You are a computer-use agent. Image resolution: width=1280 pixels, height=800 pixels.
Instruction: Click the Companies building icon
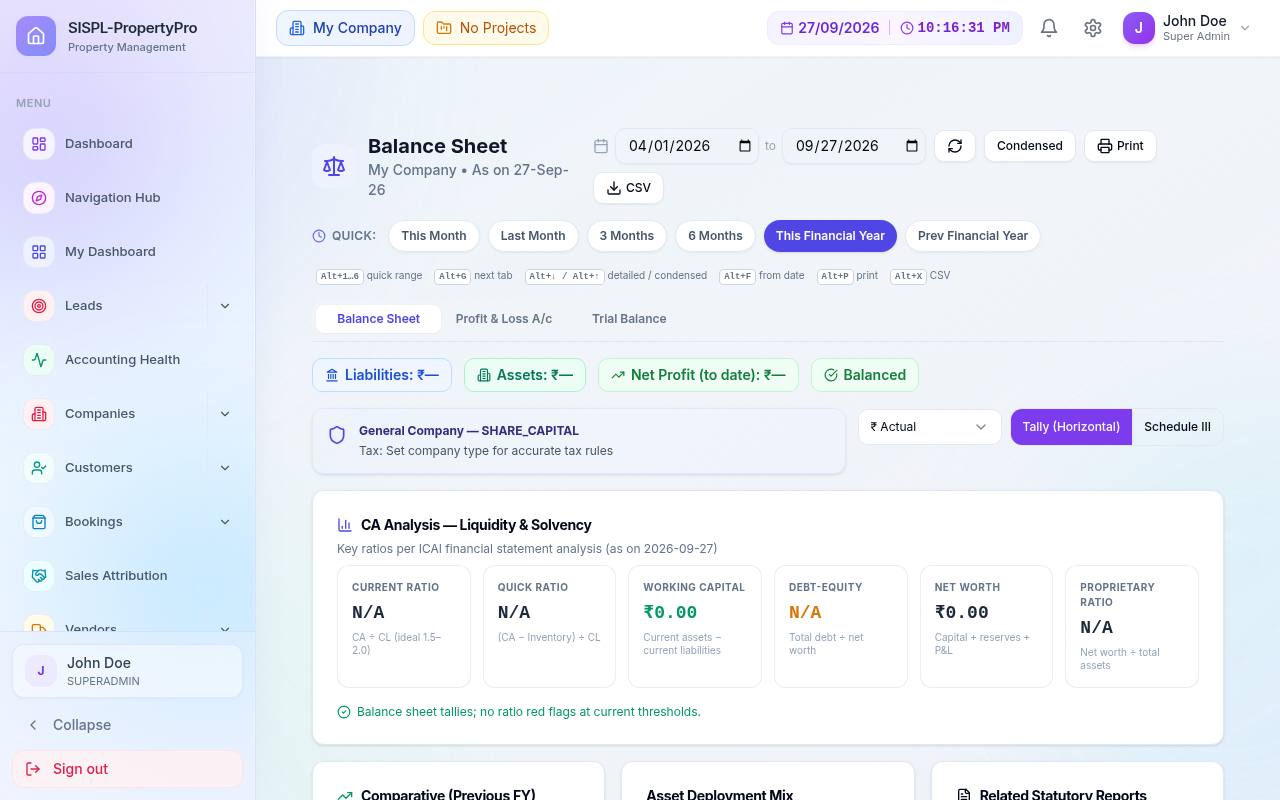click(39, 414)
